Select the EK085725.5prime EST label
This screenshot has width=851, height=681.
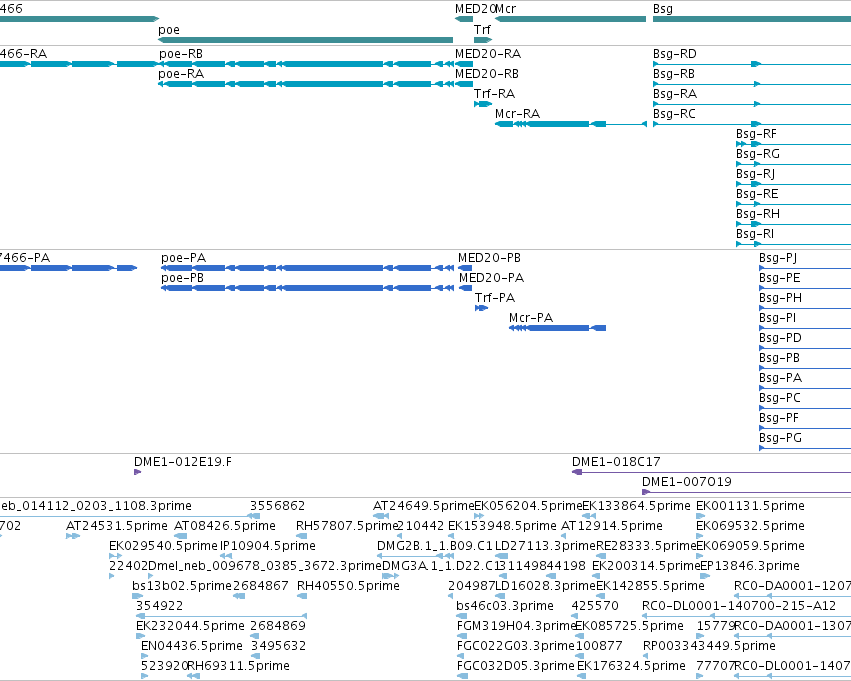tap(629, 627)
